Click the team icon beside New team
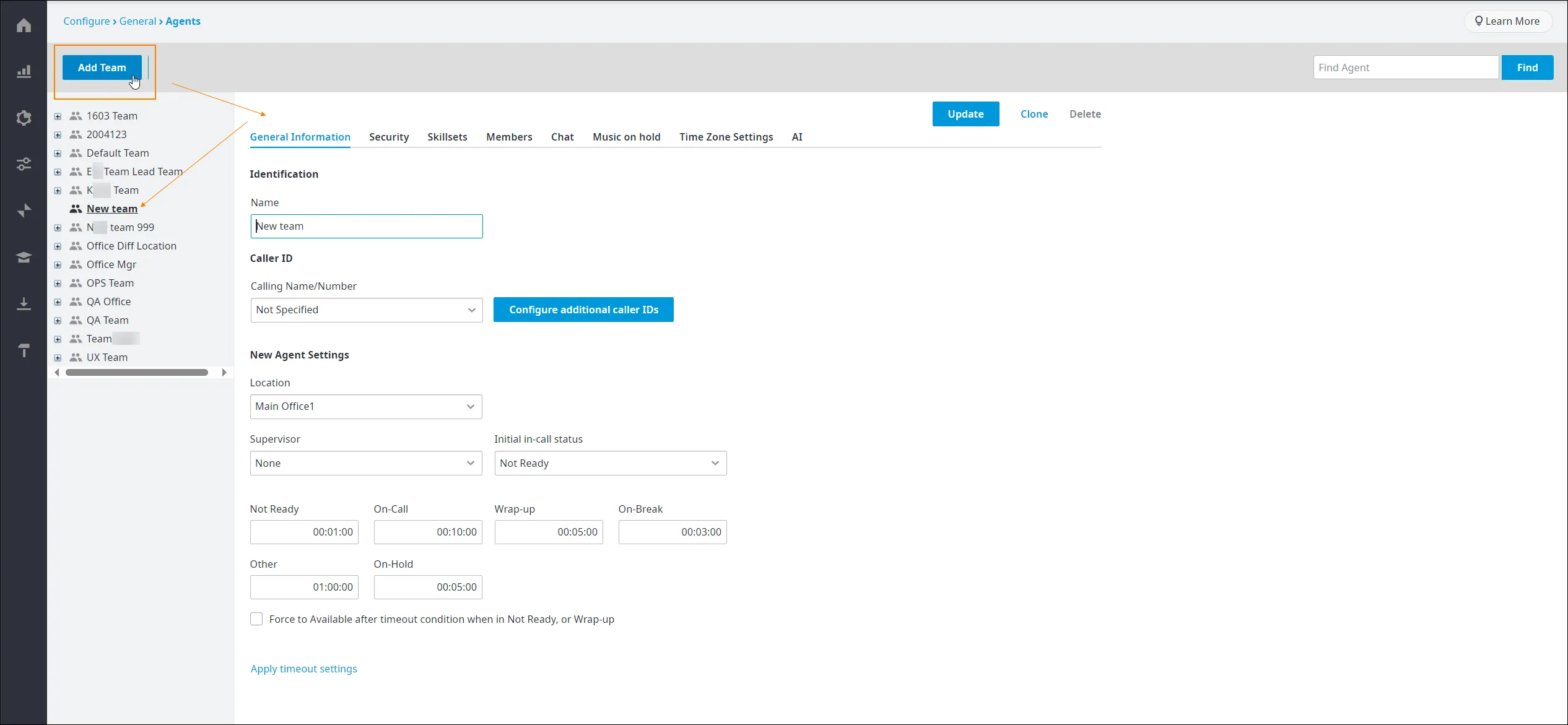Screen dimensions: 1568x725 coord(76,209)
